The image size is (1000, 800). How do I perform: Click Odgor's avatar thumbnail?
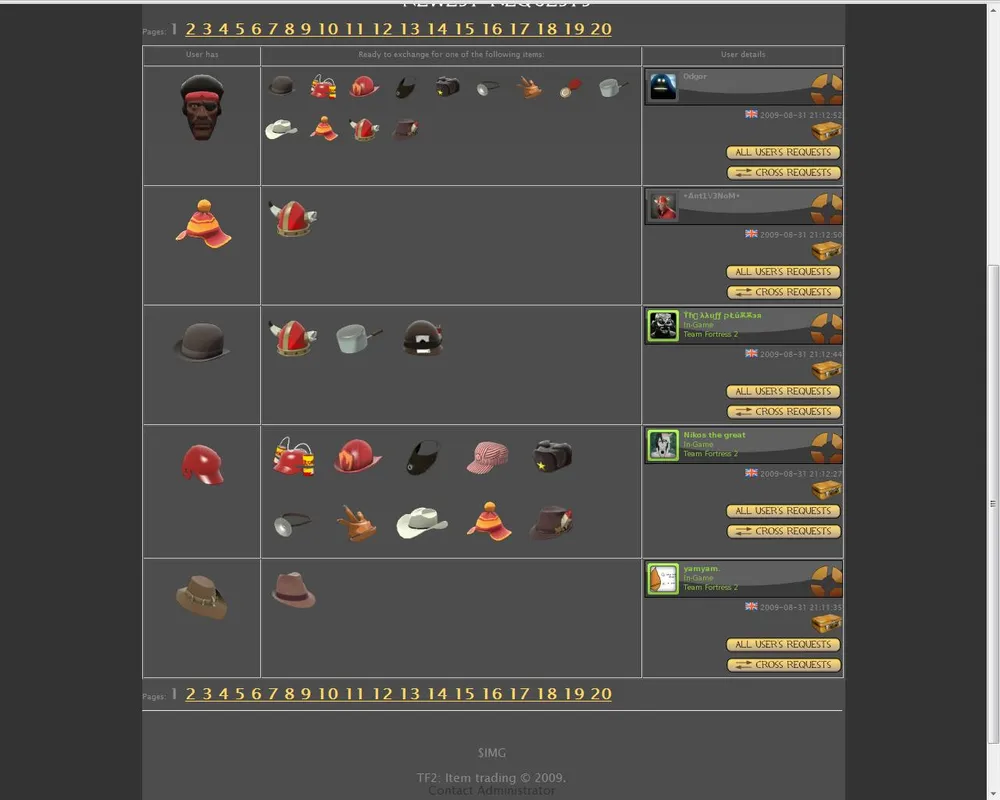663,86
